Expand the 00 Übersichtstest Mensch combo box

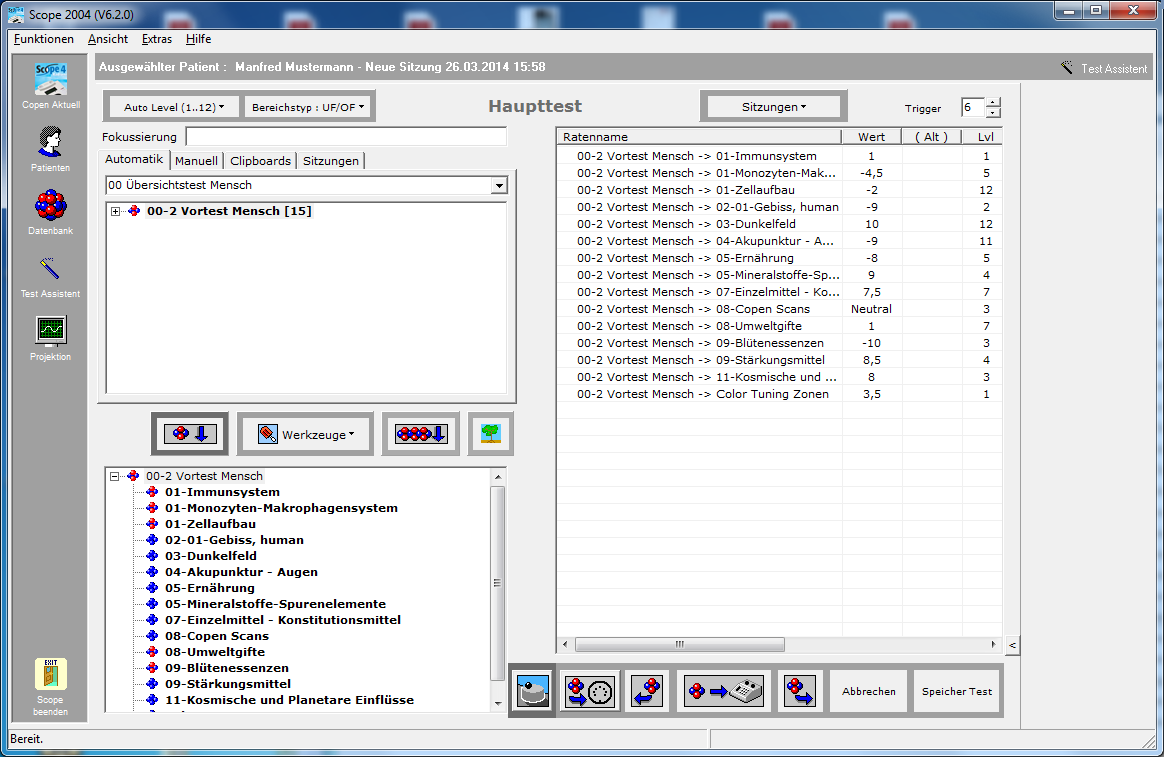(499, 186)
